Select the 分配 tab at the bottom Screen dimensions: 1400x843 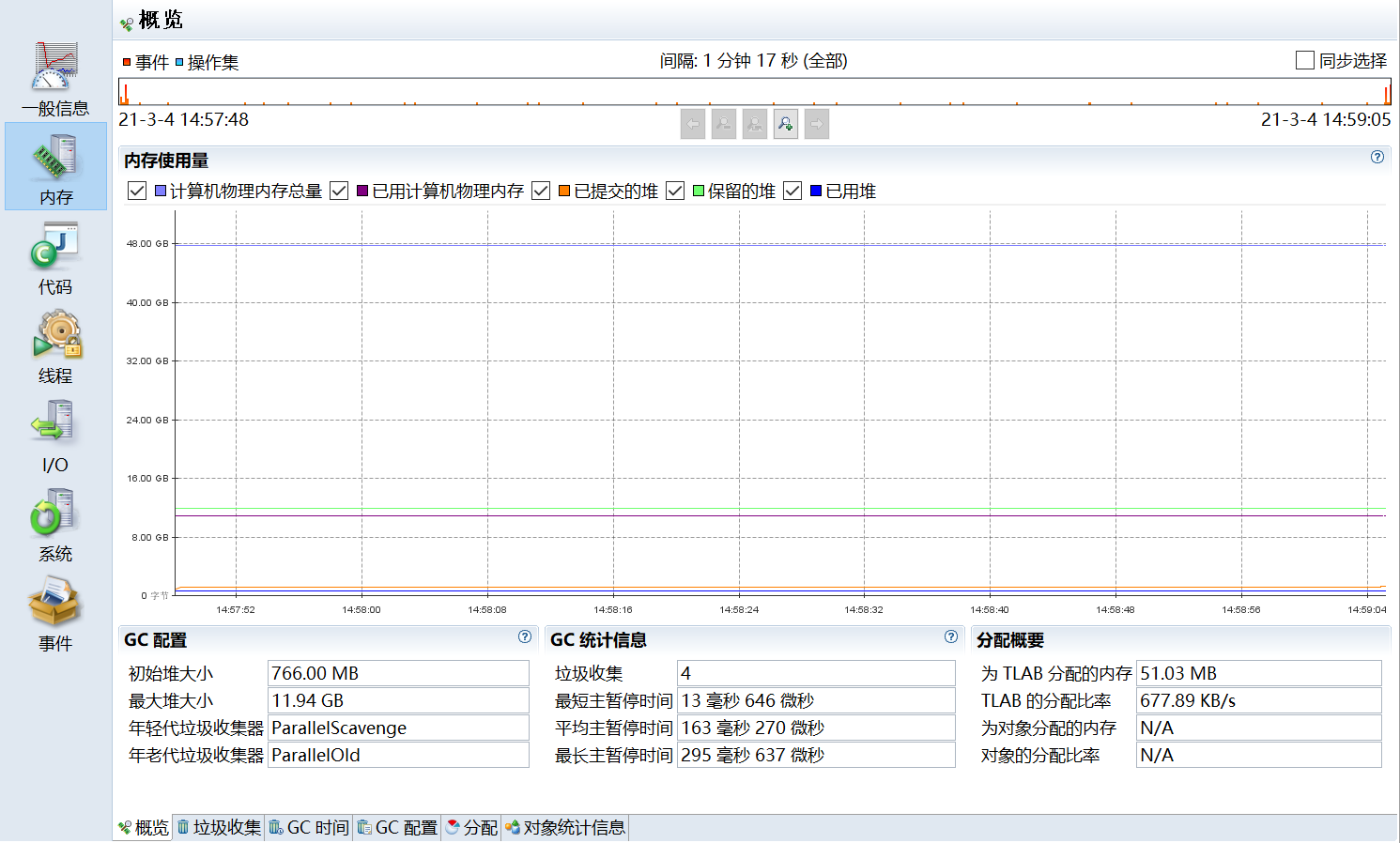click(470, 827)
